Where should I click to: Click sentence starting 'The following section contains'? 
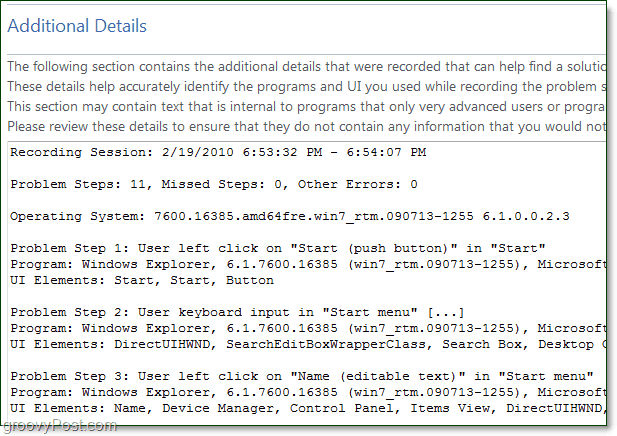point(307,67)
